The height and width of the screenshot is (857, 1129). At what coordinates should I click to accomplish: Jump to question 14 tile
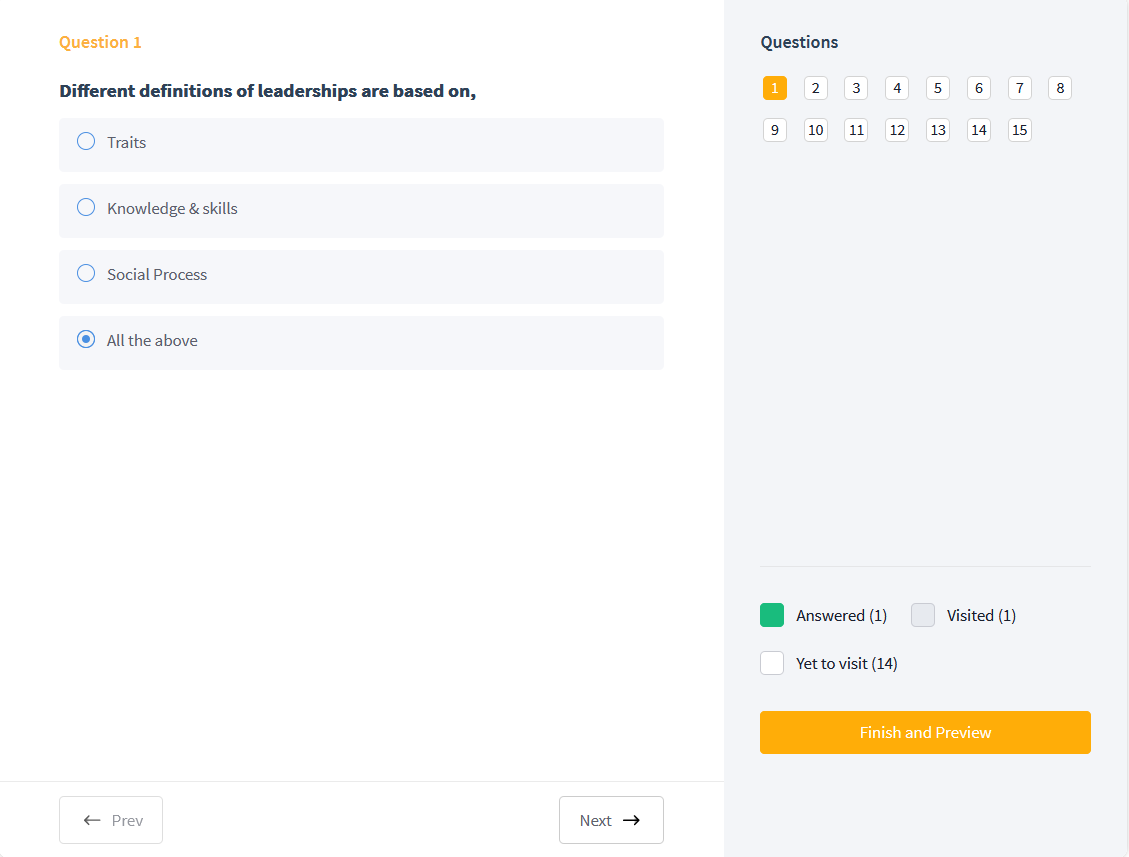978,130
